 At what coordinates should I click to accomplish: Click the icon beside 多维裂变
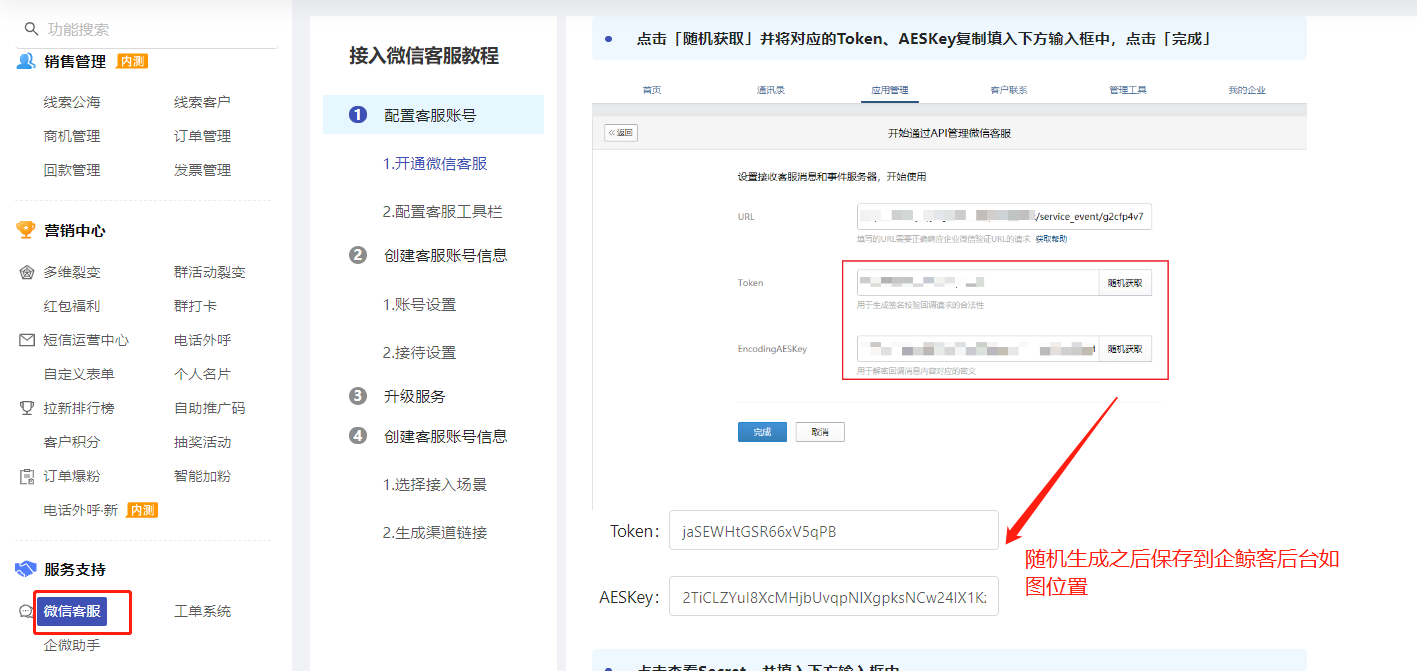click(x=27, y=272)
